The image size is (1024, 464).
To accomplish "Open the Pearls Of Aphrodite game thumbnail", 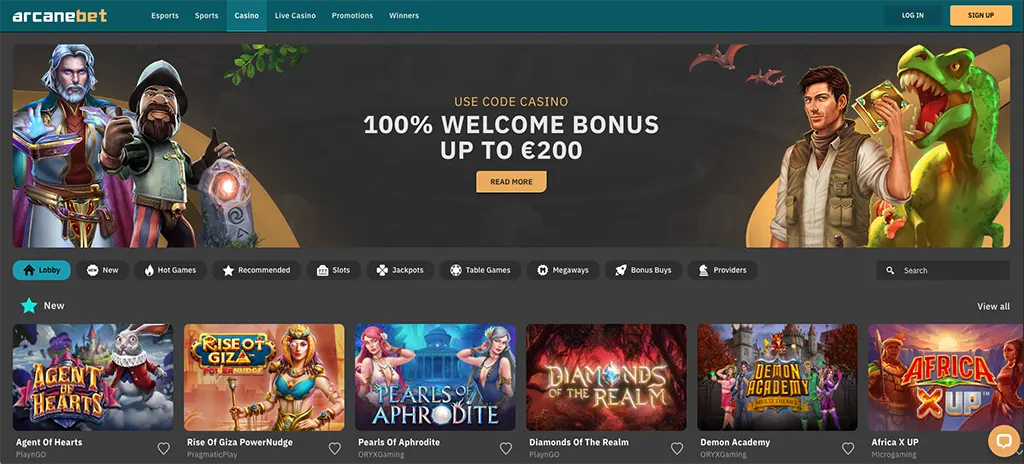I will click(x=435, y=377).
